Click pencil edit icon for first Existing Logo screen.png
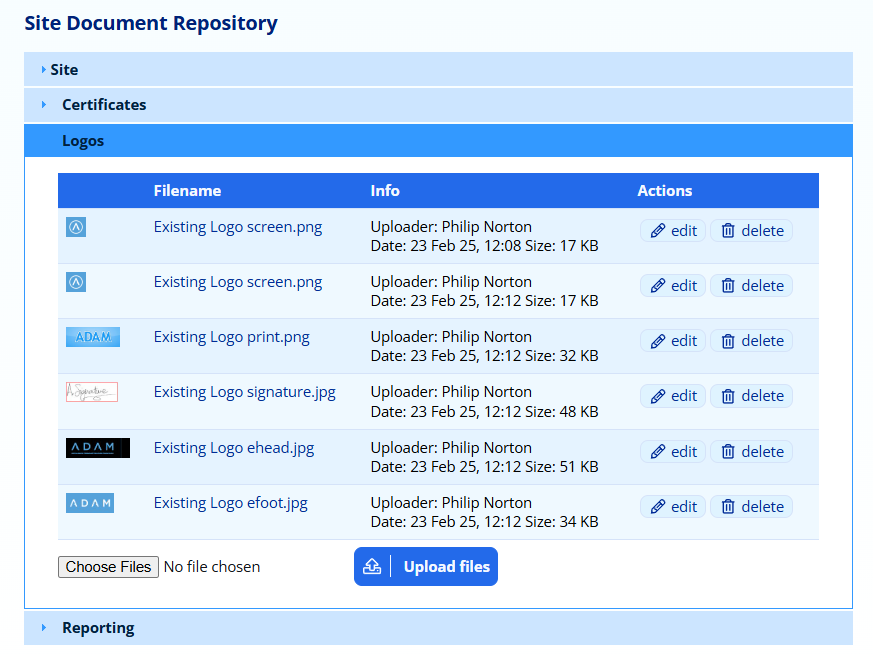This screenshot has width=873, height=655. pos(658,231)
